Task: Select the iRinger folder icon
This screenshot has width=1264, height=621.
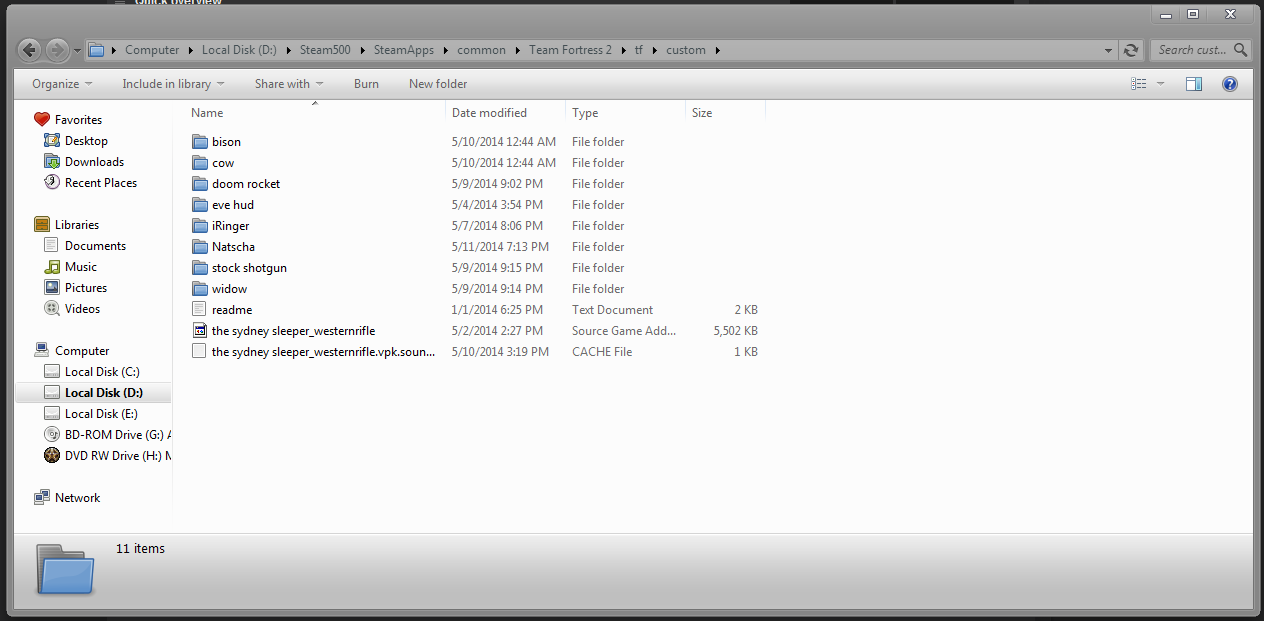Action: tap(199, 226)
